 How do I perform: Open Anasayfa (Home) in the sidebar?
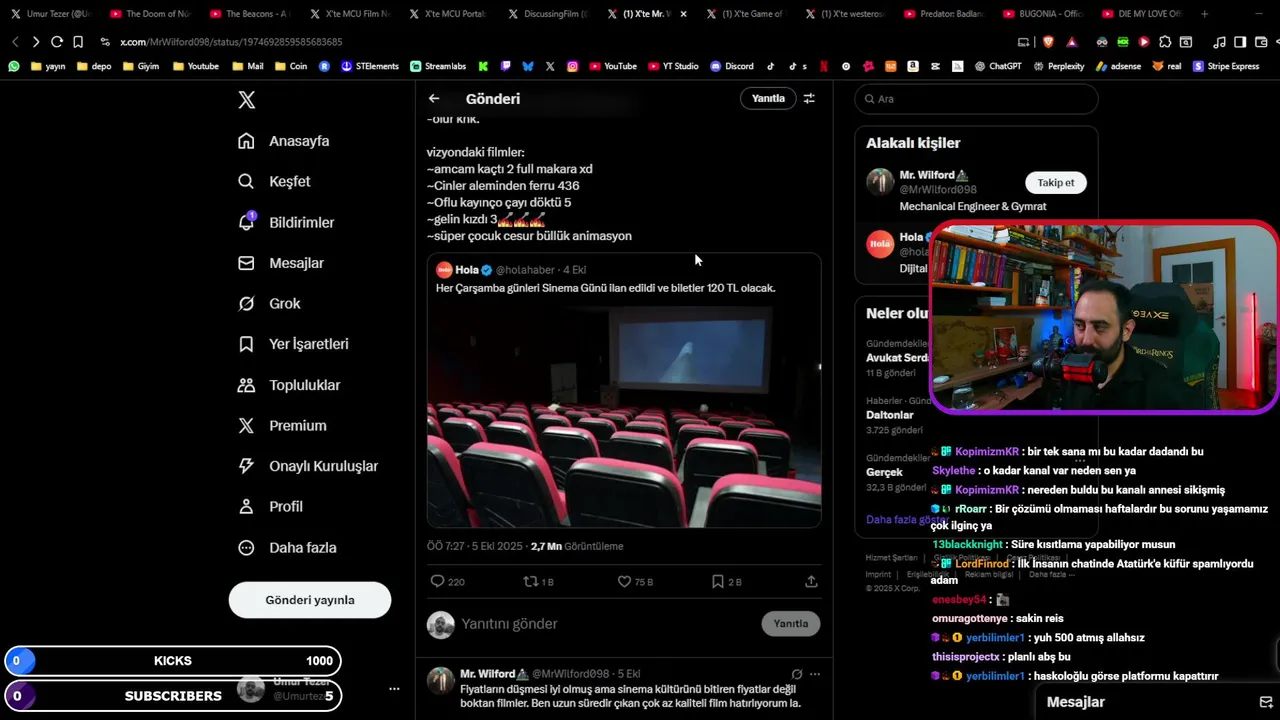(x=284, y=141)
